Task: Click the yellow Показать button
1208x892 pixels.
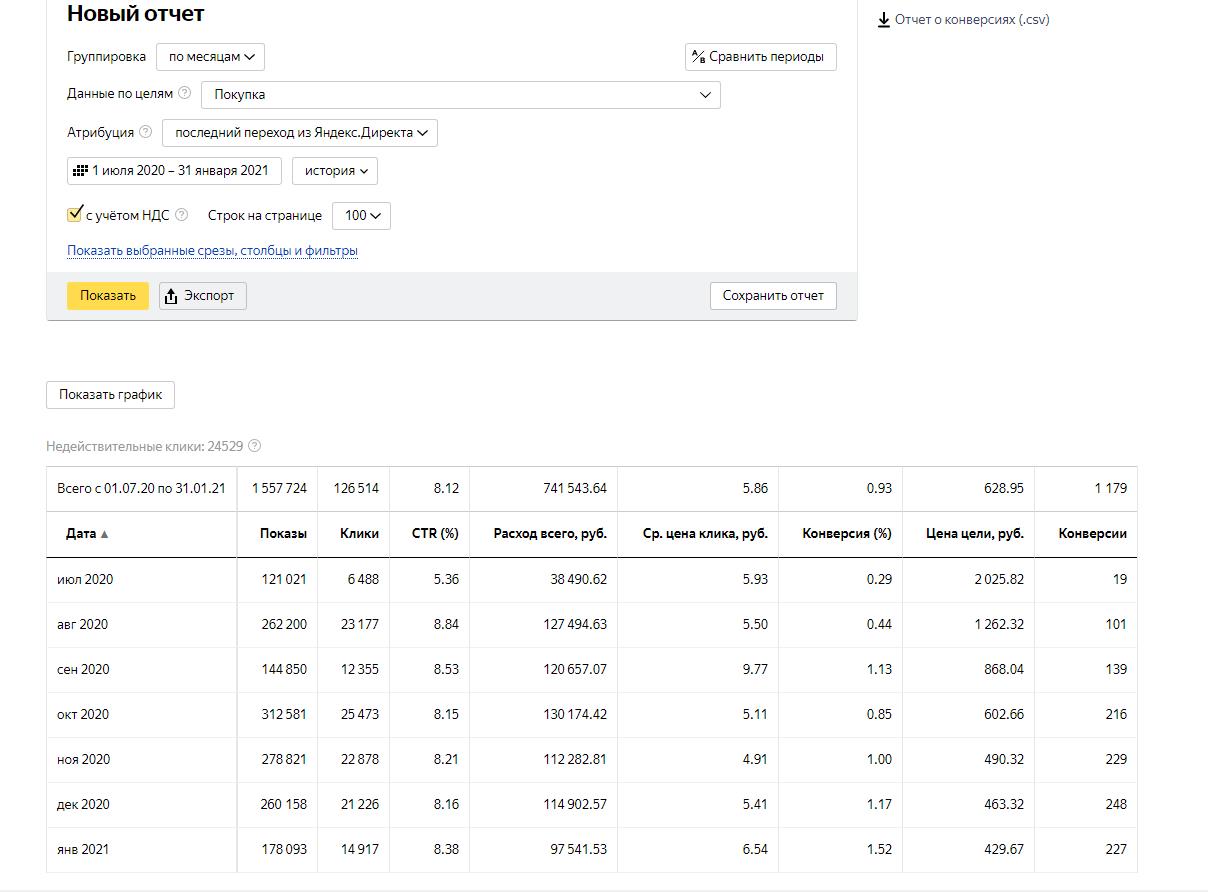Action: click(108, 296)
